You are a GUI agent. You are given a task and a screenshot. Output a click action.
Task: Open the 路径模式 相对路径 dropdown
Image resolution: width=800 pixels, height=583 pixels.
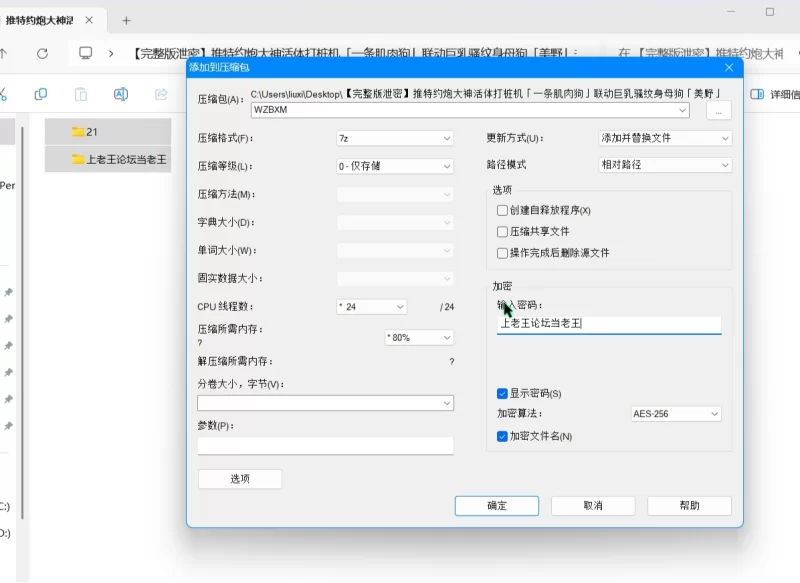[665, 165]
